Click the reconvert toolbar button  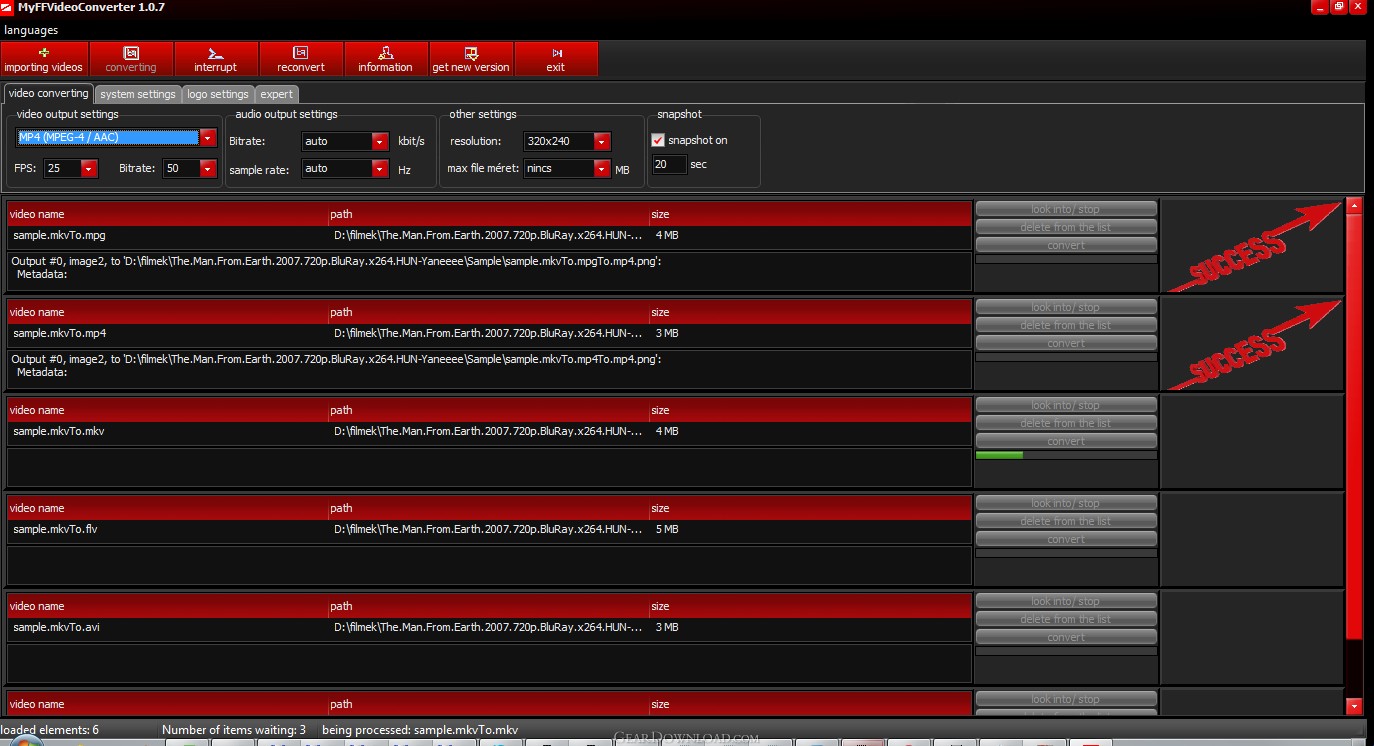tap(301, 59)
